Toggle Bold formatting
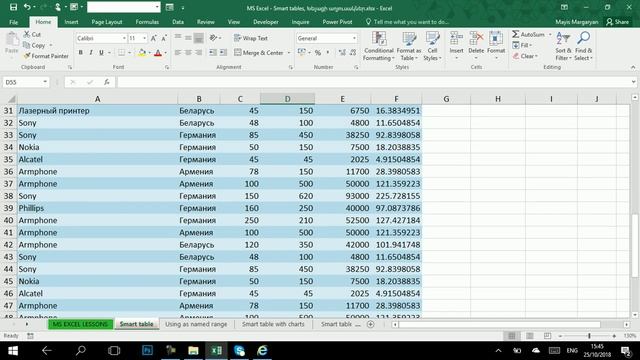640x360 pixels. tap(80, 53)
